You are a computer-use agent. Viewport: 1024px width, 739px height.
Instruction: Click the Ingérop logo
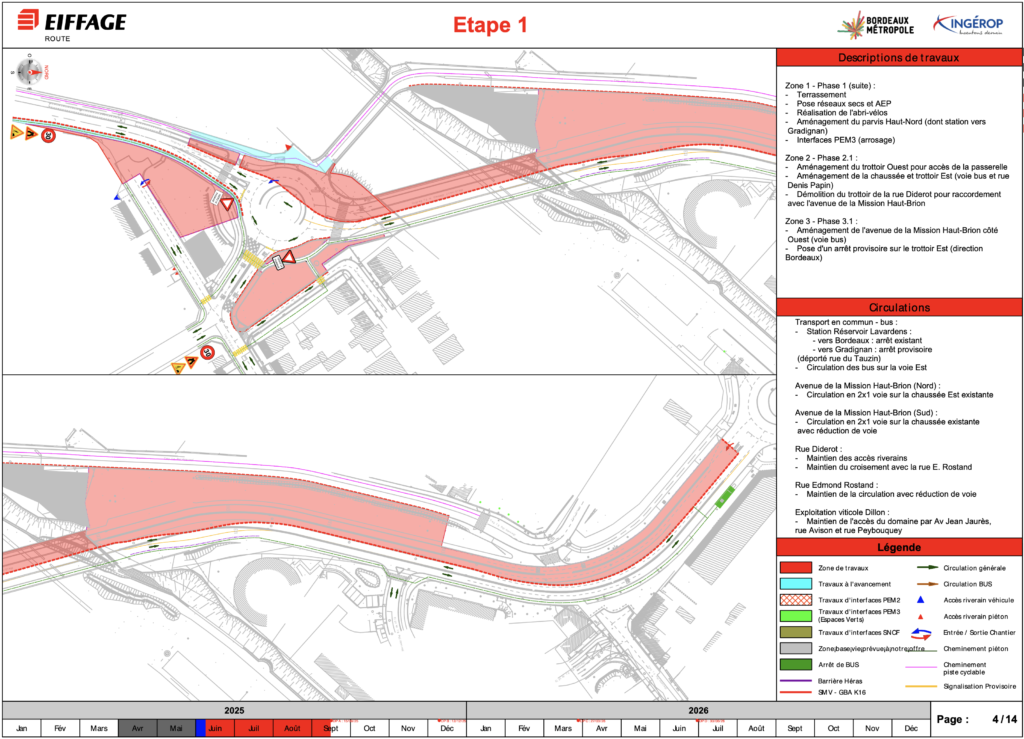(x=968, y=25)
